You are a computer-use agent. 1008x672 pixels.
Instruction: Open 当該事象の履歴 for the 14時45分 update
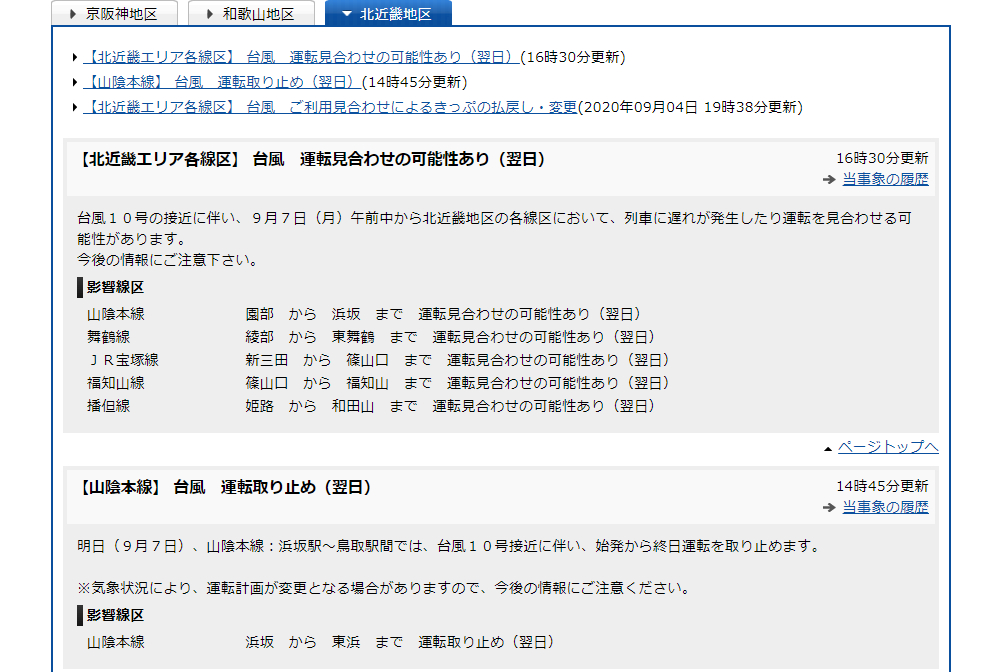884,507
